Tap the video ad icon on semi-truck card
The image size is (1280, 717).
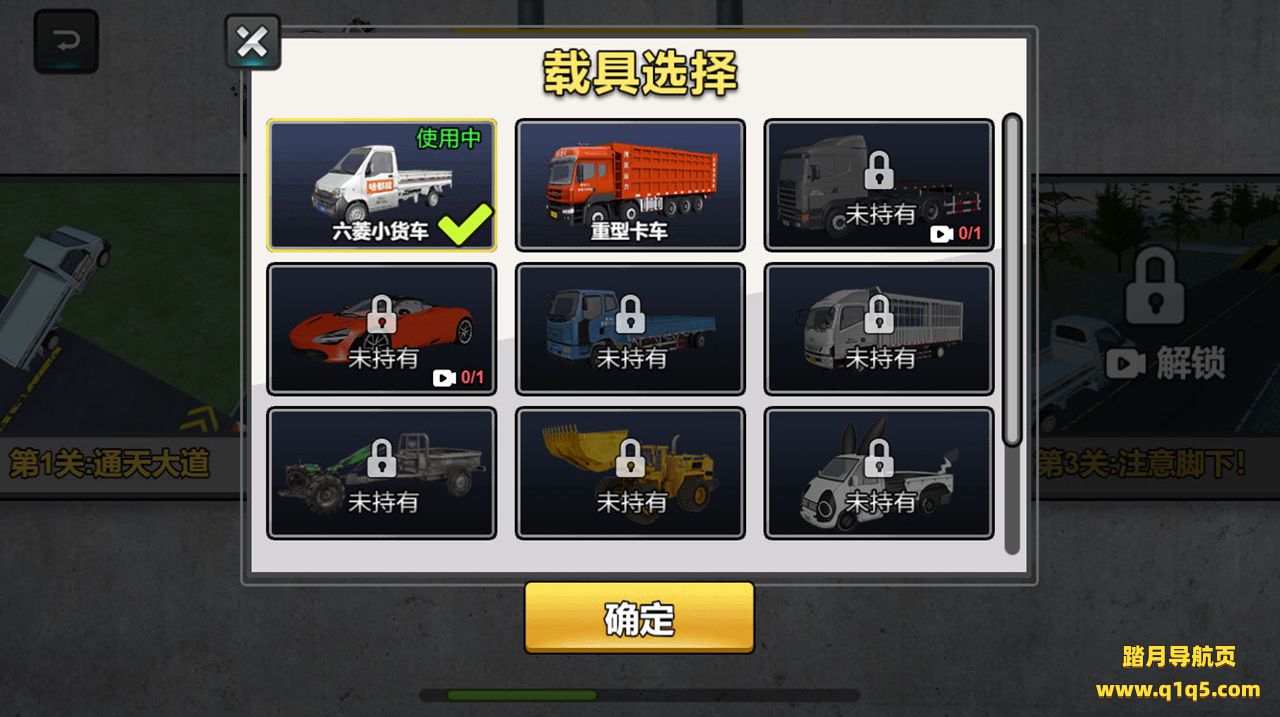941,234
